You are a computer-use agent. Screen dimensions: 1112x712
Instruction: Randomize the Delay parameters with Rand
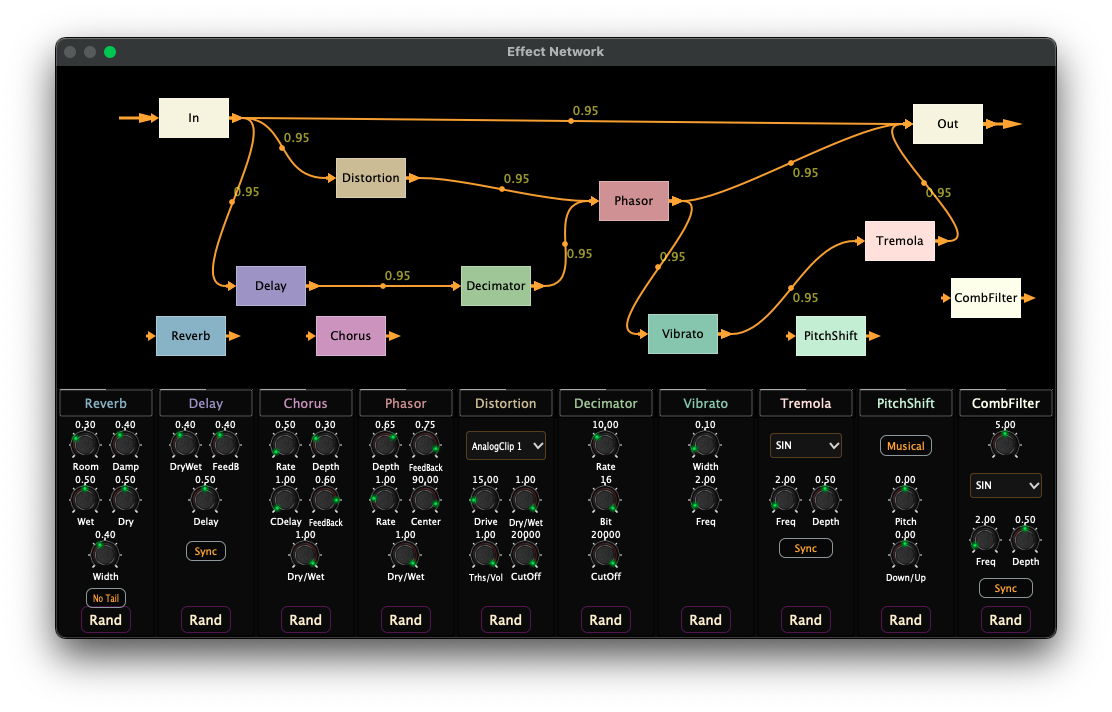click(x=206, y=620)
